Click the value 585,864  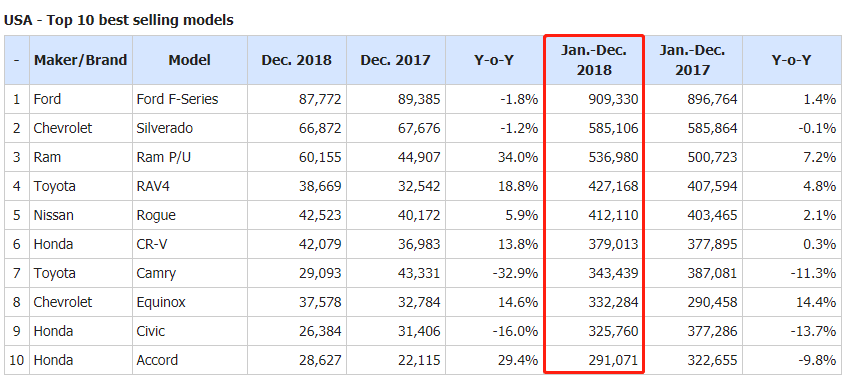[712, 128]
